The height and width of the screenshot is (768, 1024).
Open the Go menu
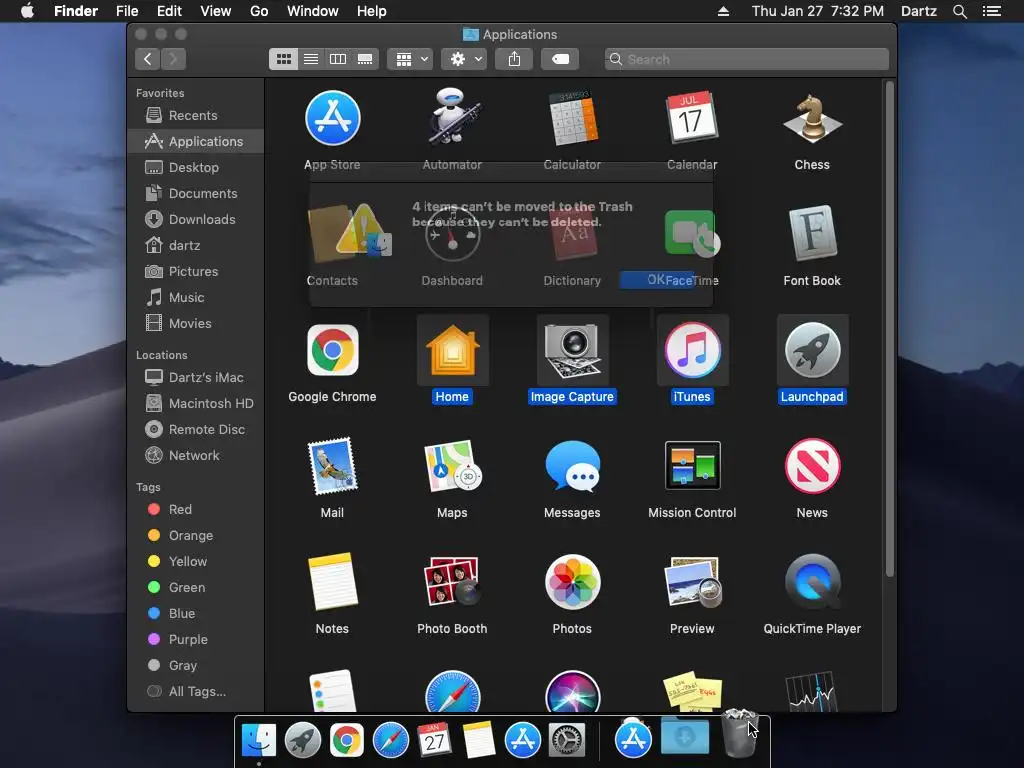tap(259, 11)
